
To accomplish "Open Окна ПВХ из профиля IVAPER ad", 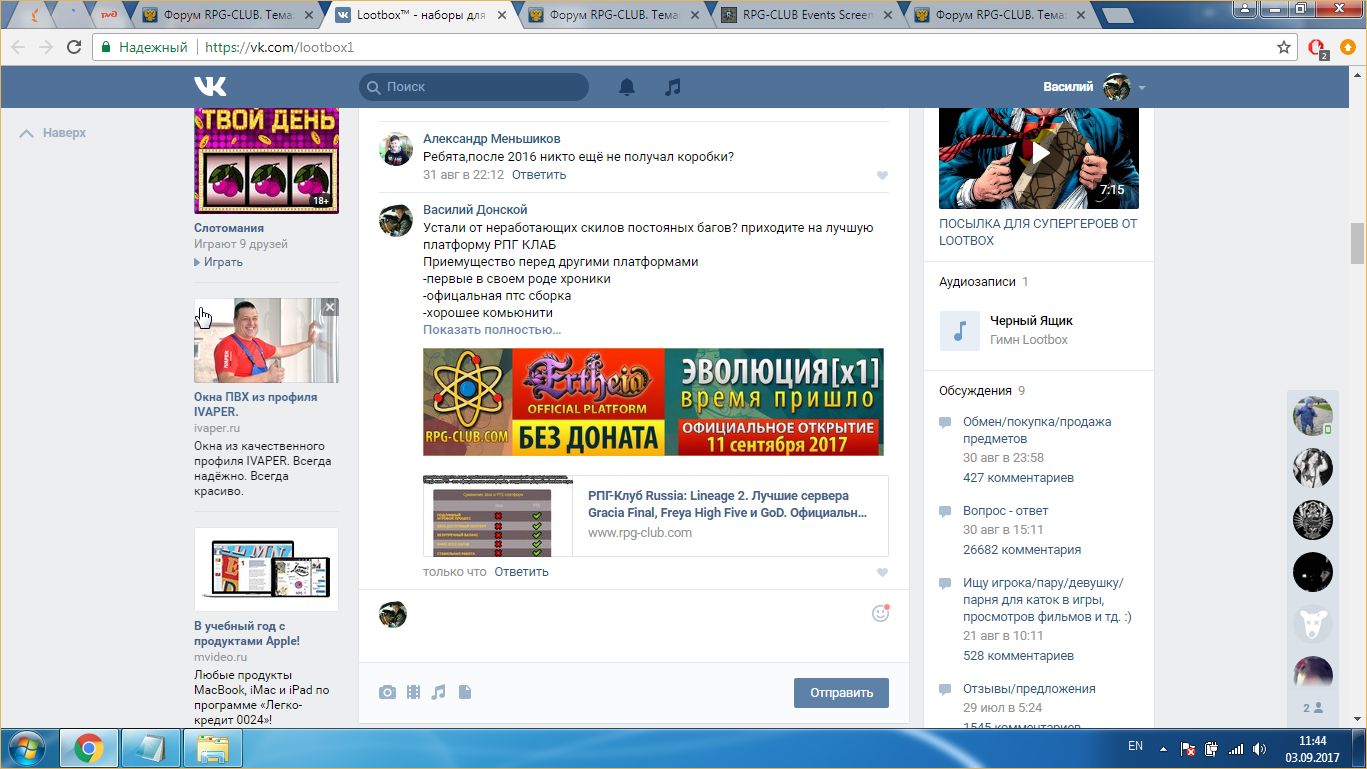I will tap(255, 404).
